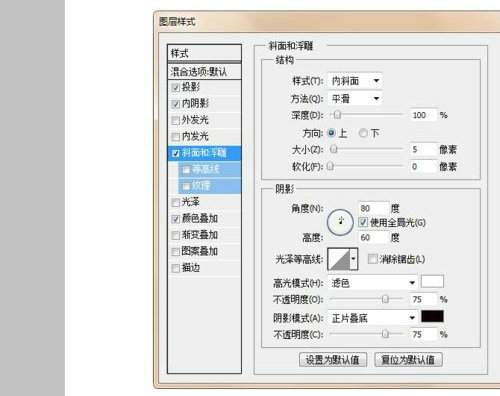The image size is (500, 396).
Task: Click the 大小 slider handle
Action: click(334, 149)
